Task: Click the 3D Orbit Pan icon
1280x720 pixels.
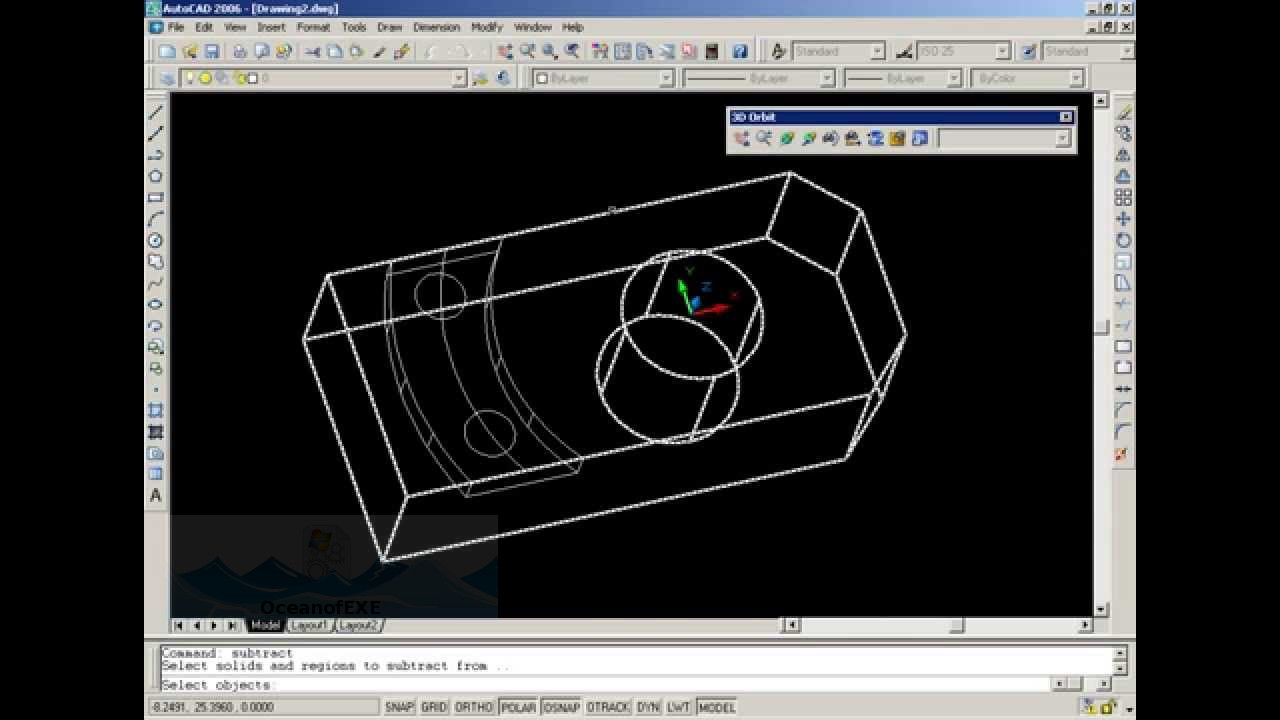Action: coord(741,139)
